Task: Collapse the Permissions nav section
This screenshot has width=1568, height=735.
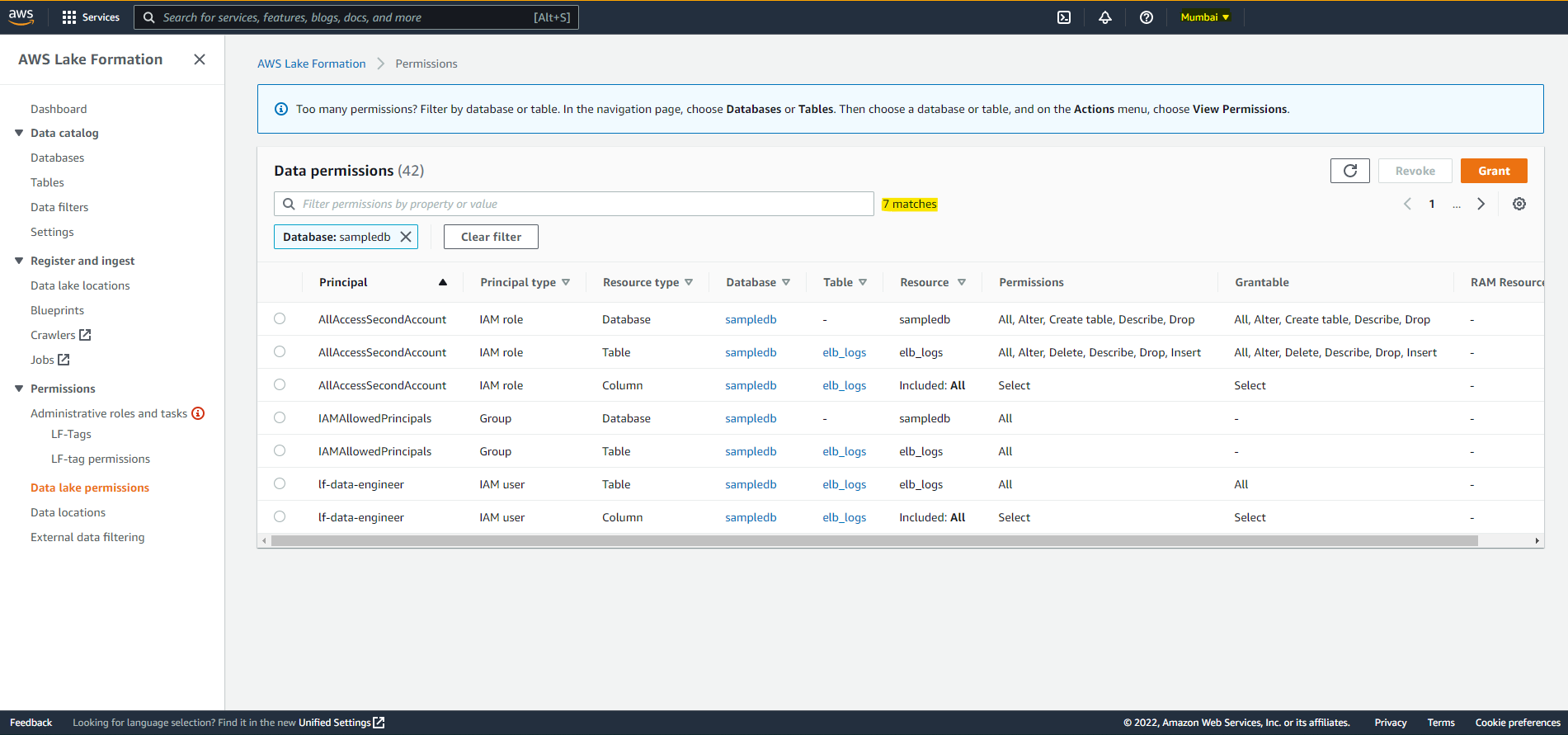Action: pyautogui.click(x=19, y=389)
